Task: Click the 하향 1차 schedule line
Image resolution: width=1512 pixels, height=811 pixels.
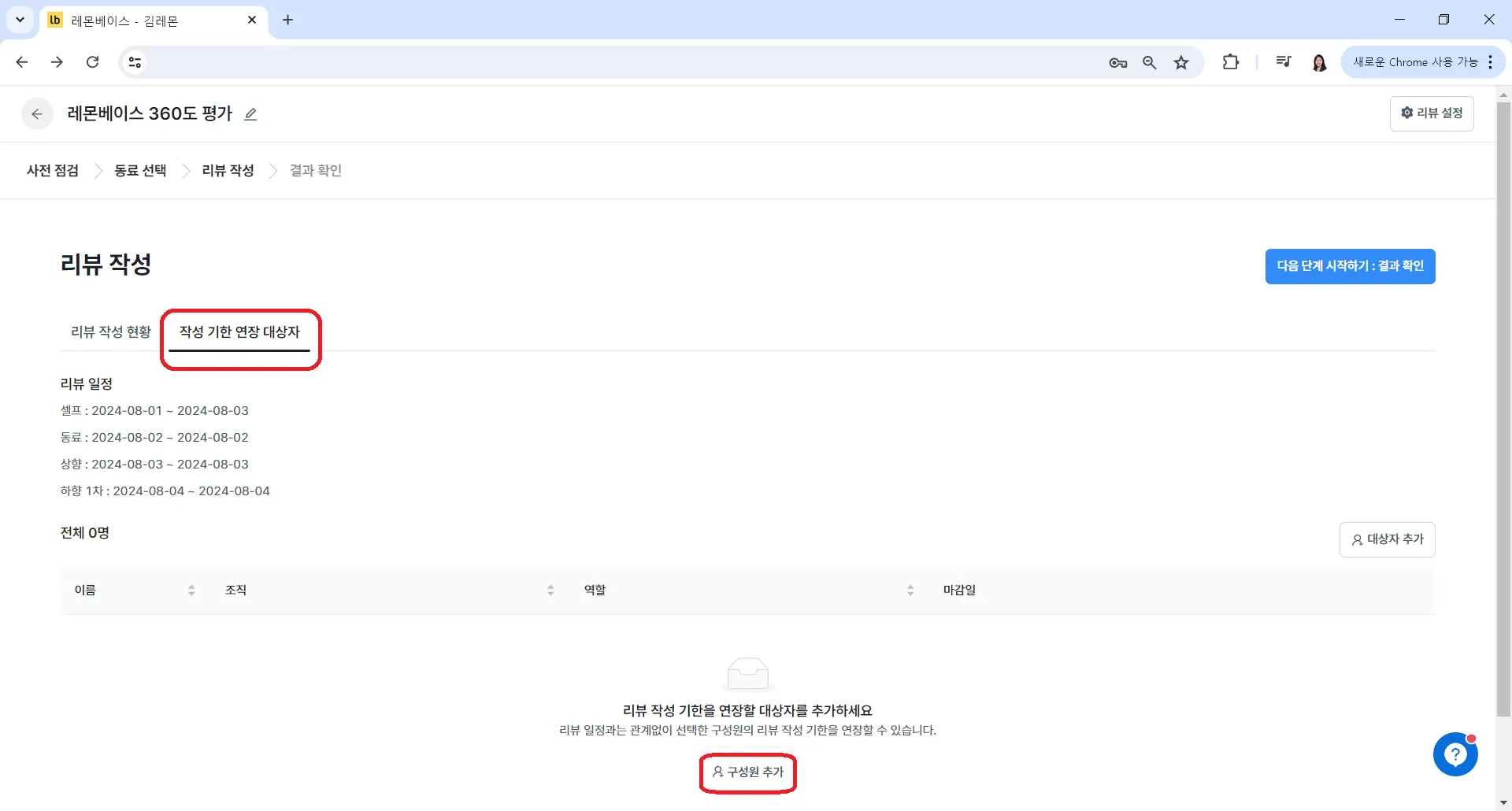Action: click(165, 491)
